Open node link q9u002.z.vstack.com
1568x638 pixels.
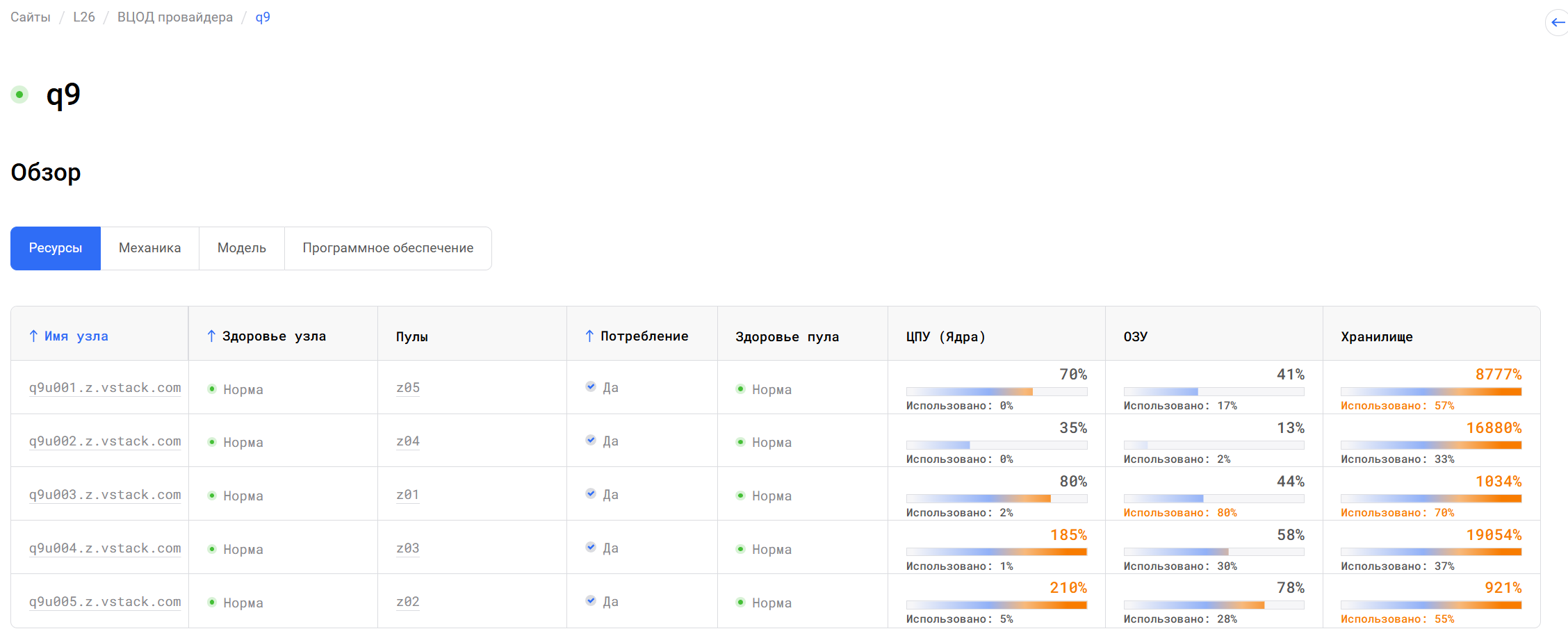click(105, 441)
